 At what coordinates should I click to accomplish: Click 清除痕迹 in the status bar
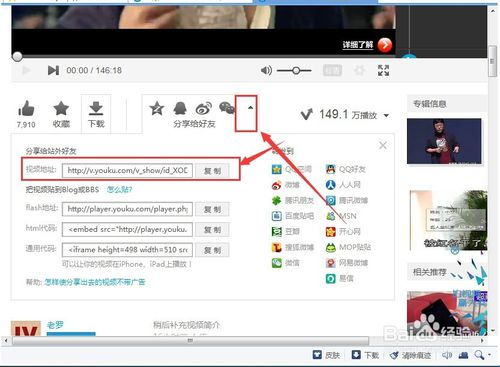point(411,355)
